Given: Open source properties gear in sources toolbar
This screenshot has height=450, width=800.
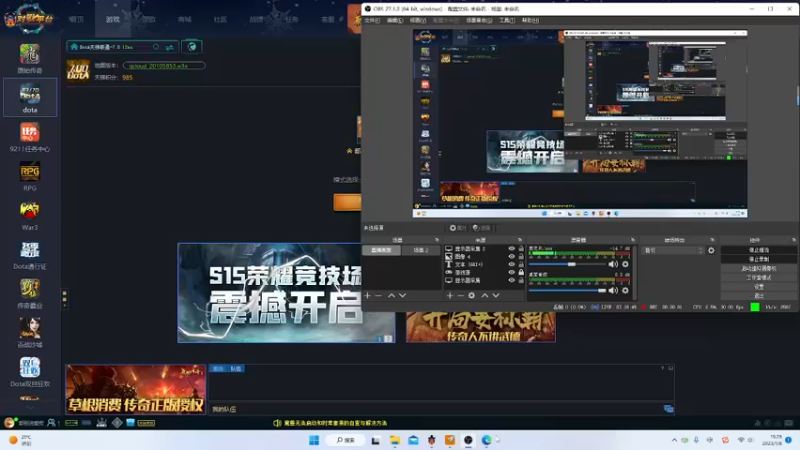Looking at the screenshot, I should pyautogui.click(x=471, y=295).
